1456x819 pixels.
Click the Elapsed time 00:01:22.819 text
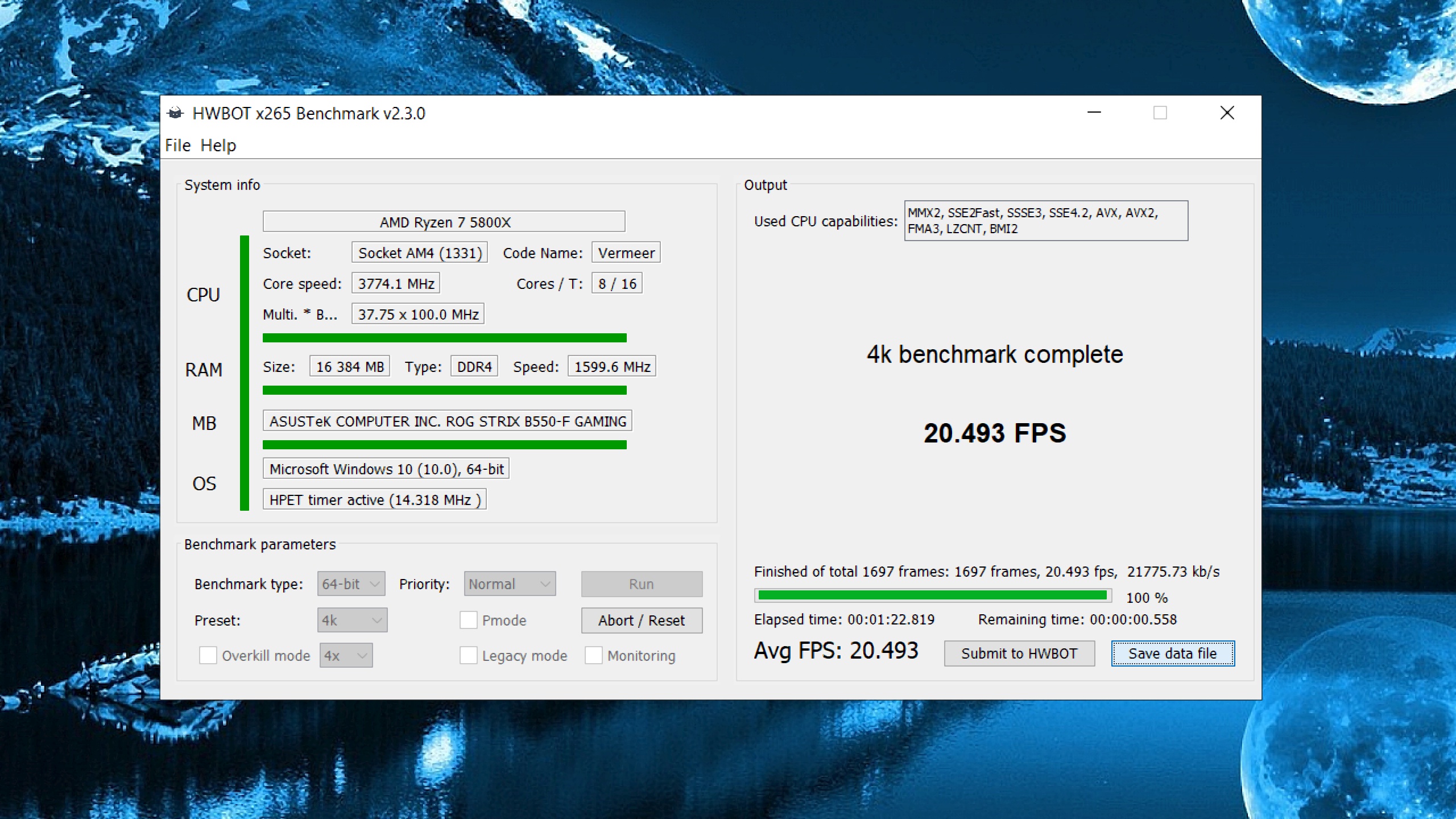click(x=844, y=619)
